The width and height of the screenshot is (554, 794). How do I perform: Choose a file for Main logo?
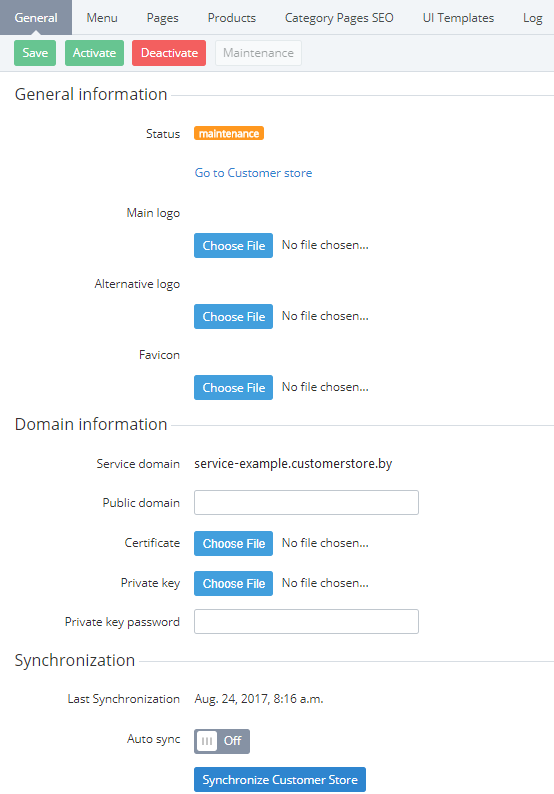233,246
